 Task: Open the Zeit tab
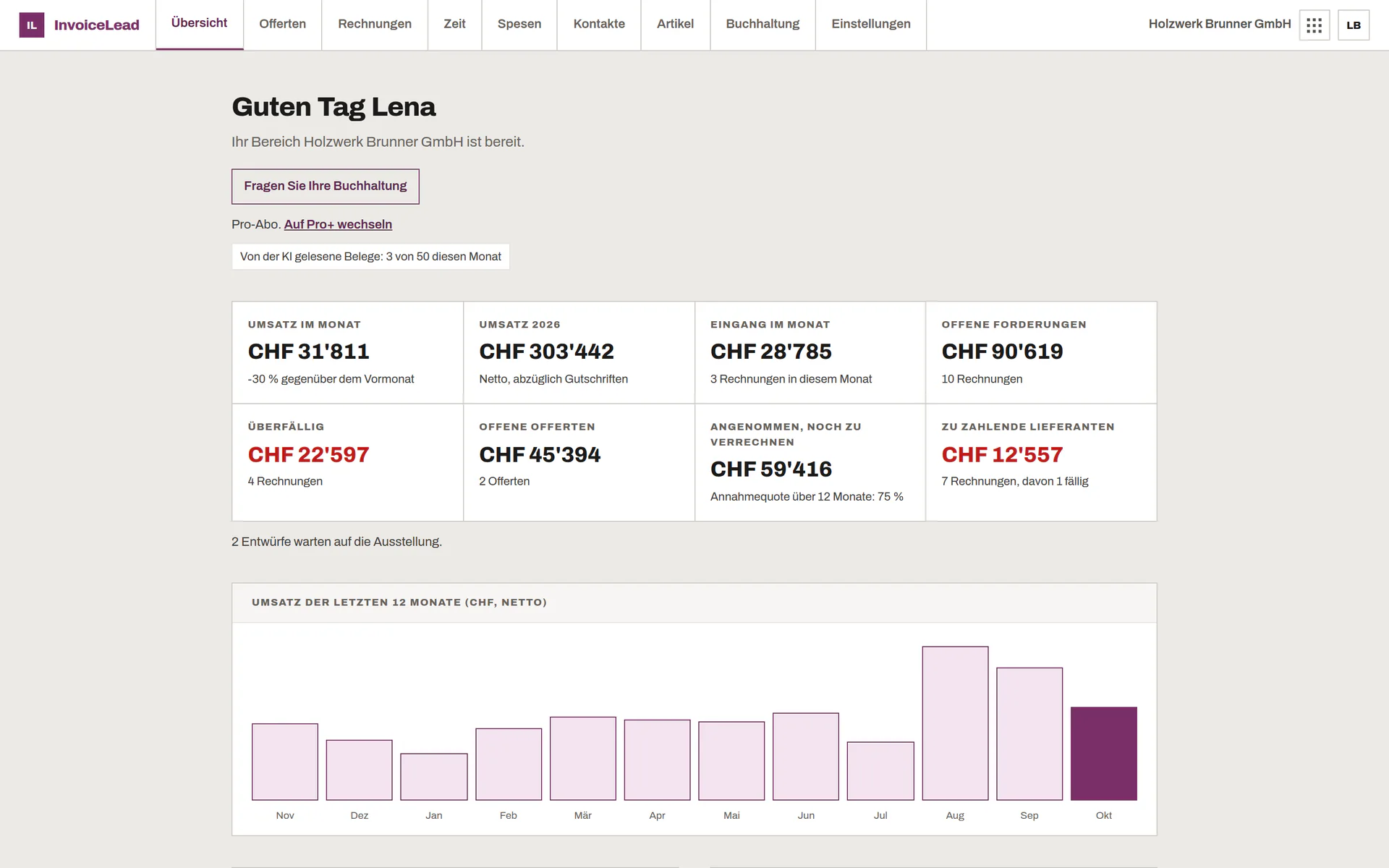coord(454,24)
